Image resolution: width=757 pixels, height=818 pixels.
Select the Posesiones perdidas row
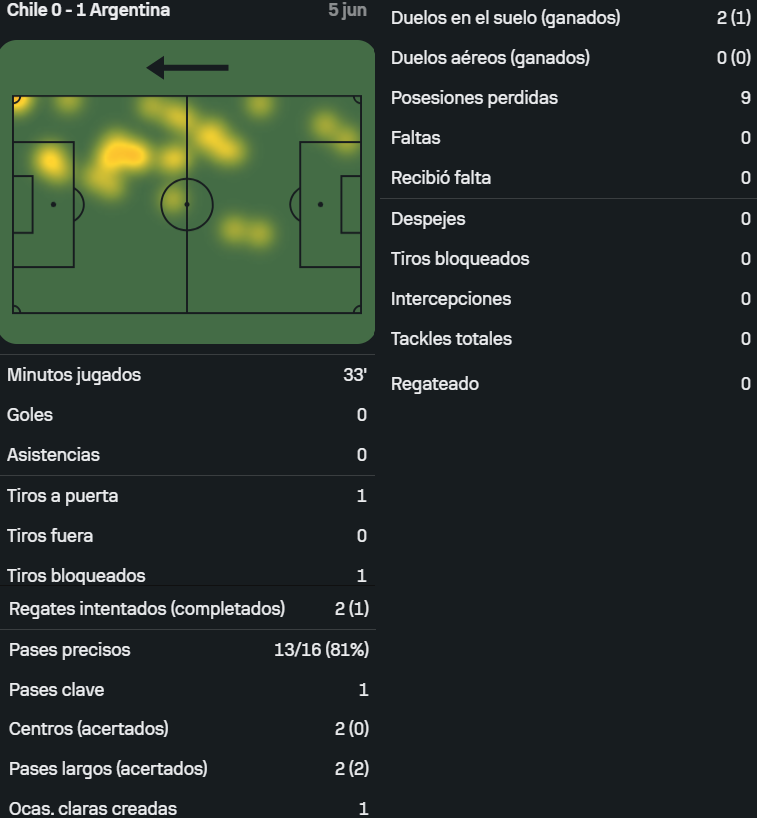click(570, 98)
